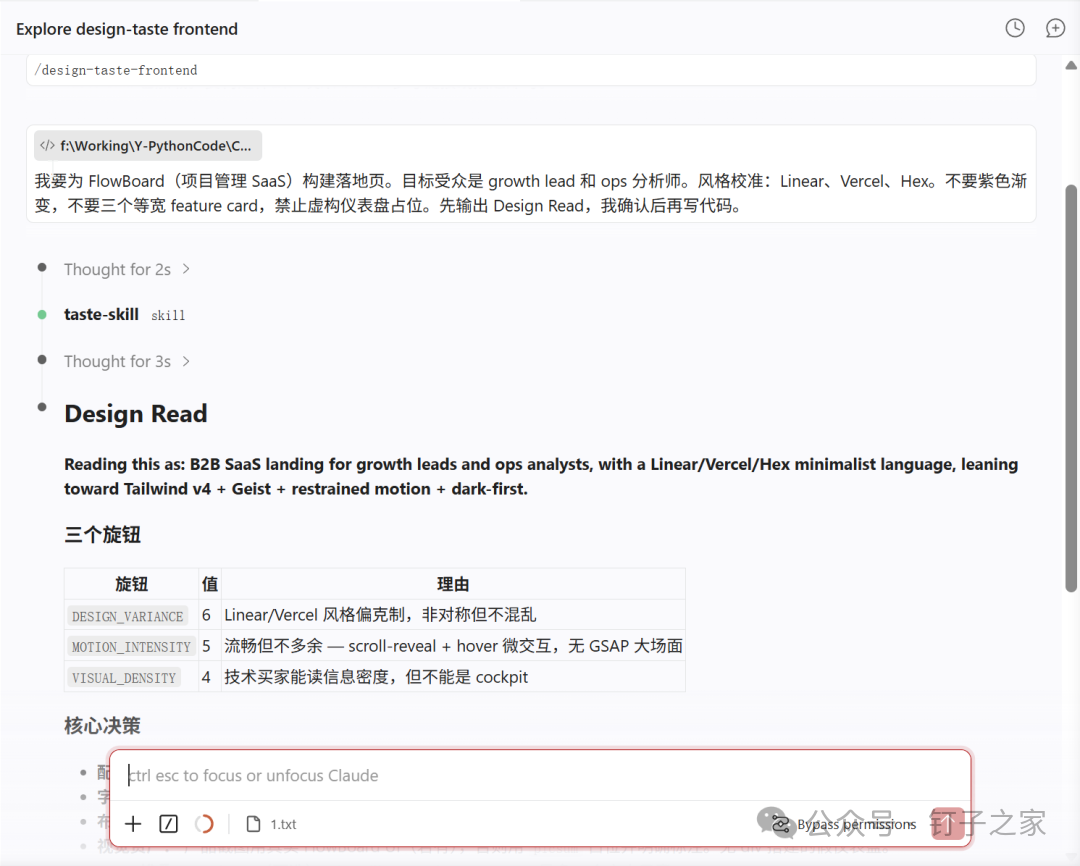Click the 'Explore design-taste frontend' title
Viewport: 1080px width, 866px height.
pos(127,29)
